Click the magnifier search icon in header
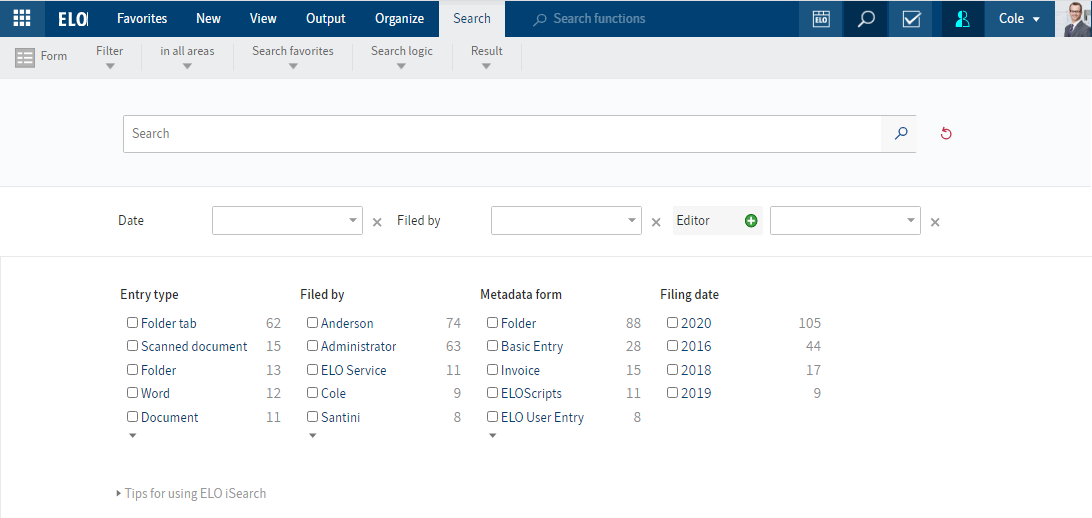Screen dimensions: 1092x518 866,19
